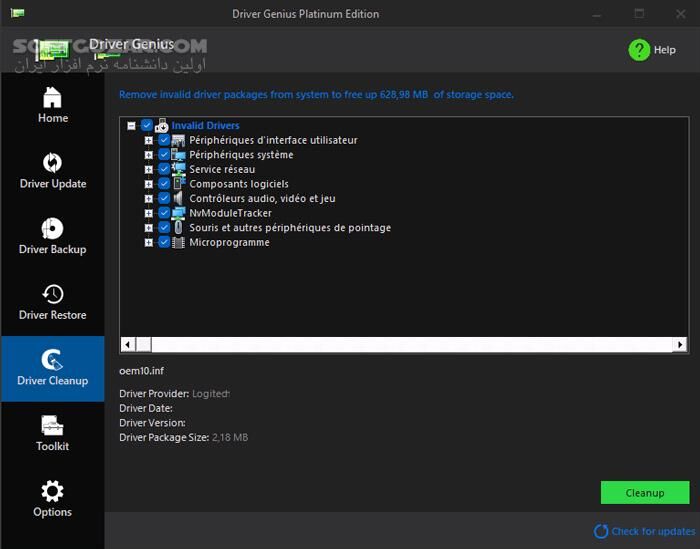The height and width of the screenshot is (549, 700).
Task: Uncheck Périphériques d'interface utilisateur checkbox
Action: coord(164,140)
